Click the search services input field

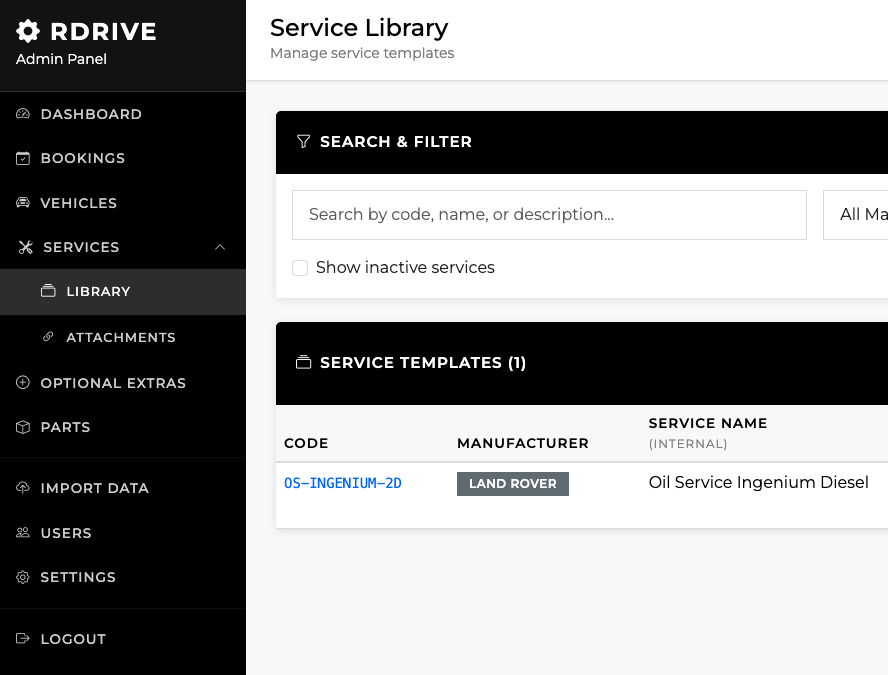click(x=549, y=214)
